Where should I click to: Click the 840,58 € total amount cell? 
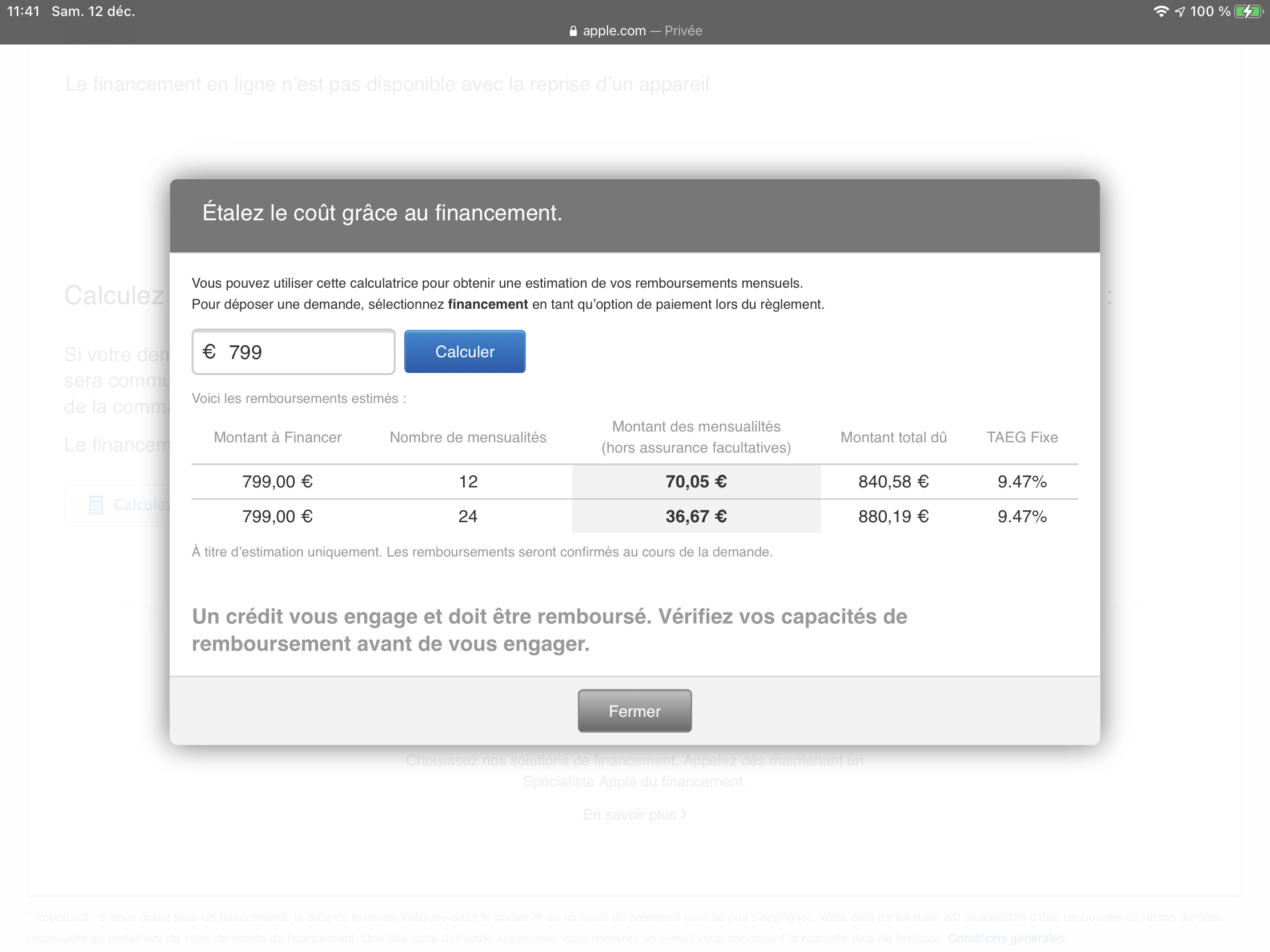(893, 482)
